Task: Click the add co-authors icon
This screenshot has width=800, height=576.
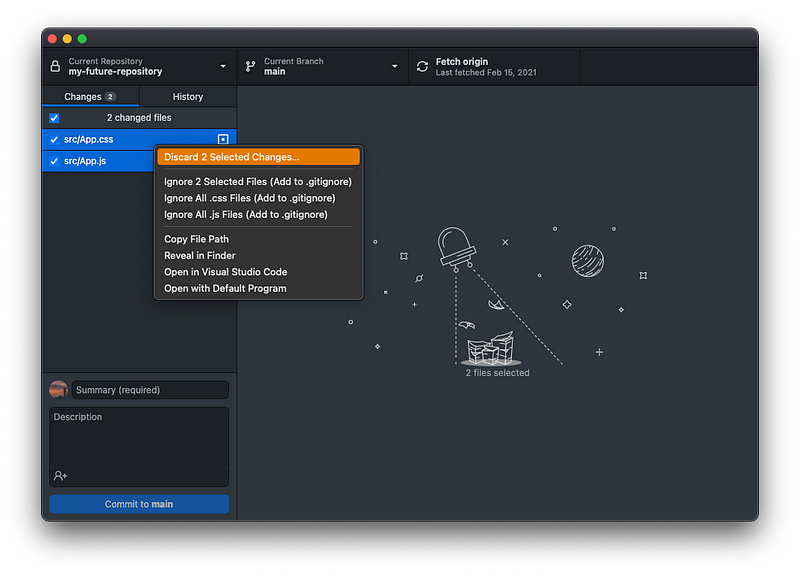Action: (60, 475)
